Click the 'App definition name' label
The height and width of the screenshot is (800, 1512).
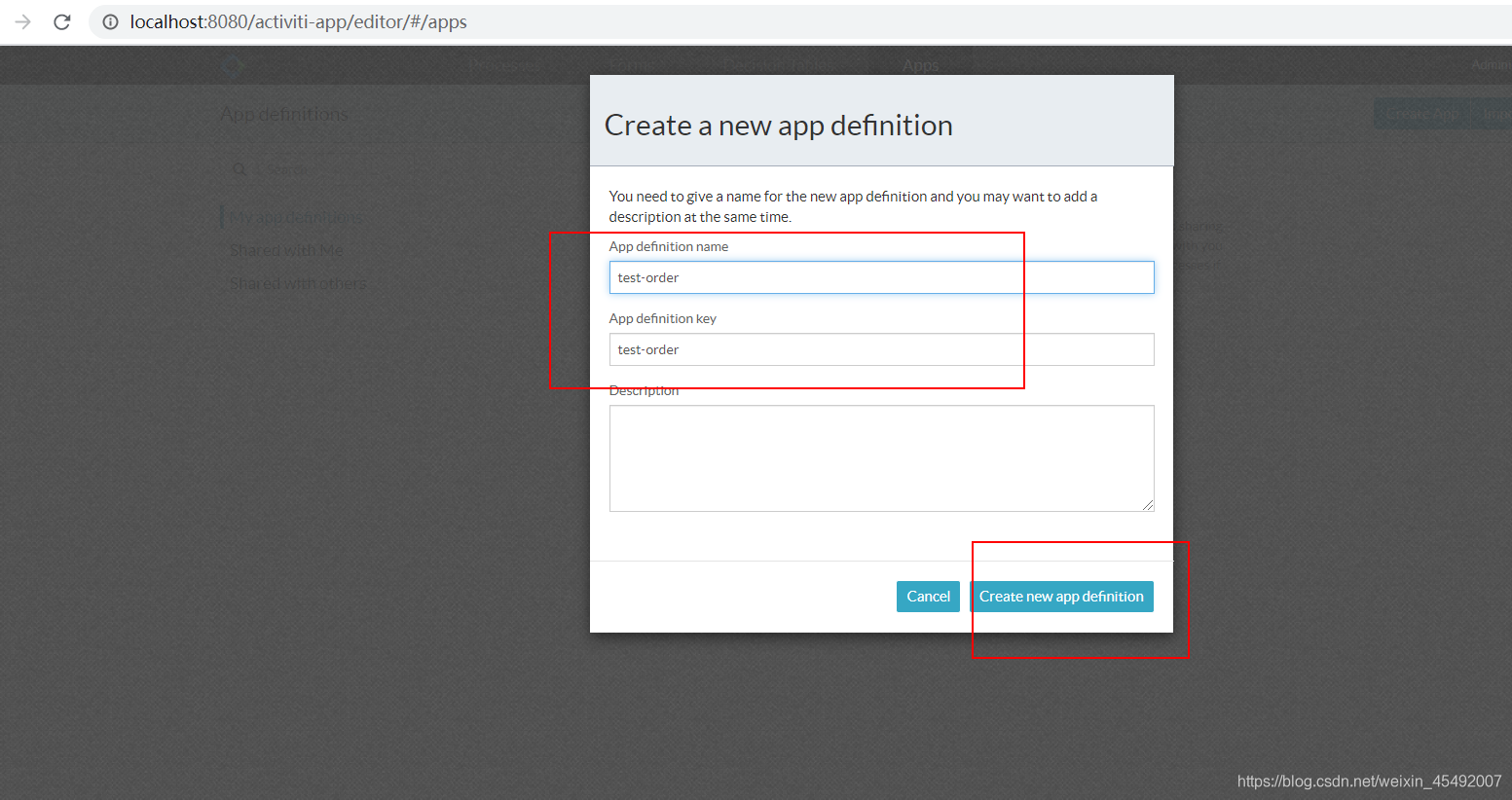669,246
